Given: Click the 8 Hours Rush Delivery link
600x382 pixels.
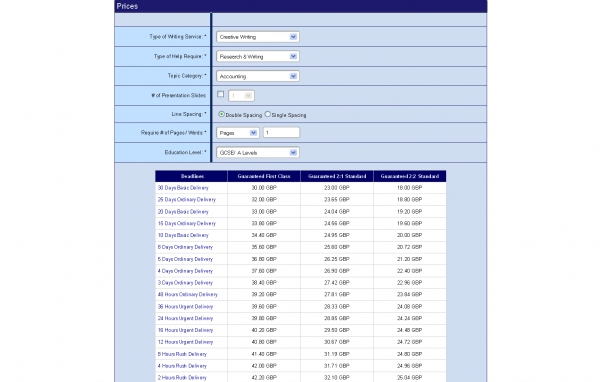Looking at the screenshot, I should coord(182,354).
